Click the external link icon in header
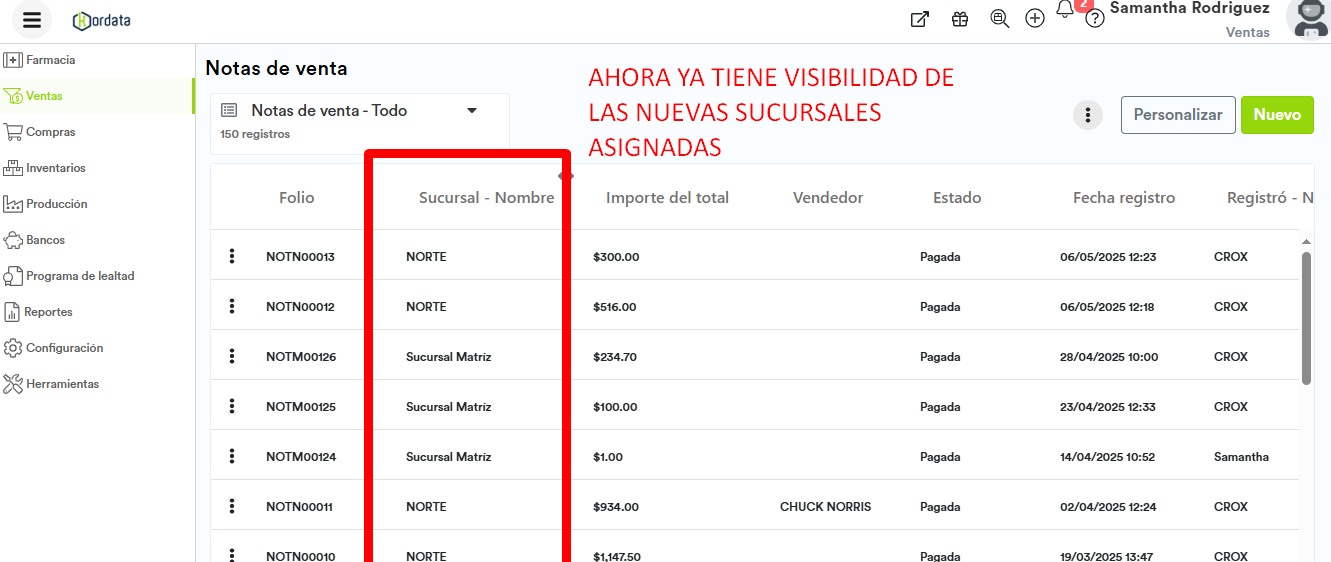 [x=919, y=19]
